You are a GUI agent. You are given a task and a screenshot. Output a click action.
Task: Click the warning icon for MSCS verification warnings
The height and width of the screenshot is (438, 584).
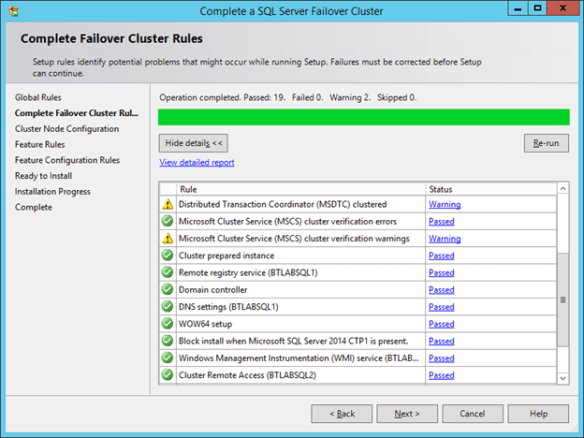pyautogui.click(x=168, y=238)
